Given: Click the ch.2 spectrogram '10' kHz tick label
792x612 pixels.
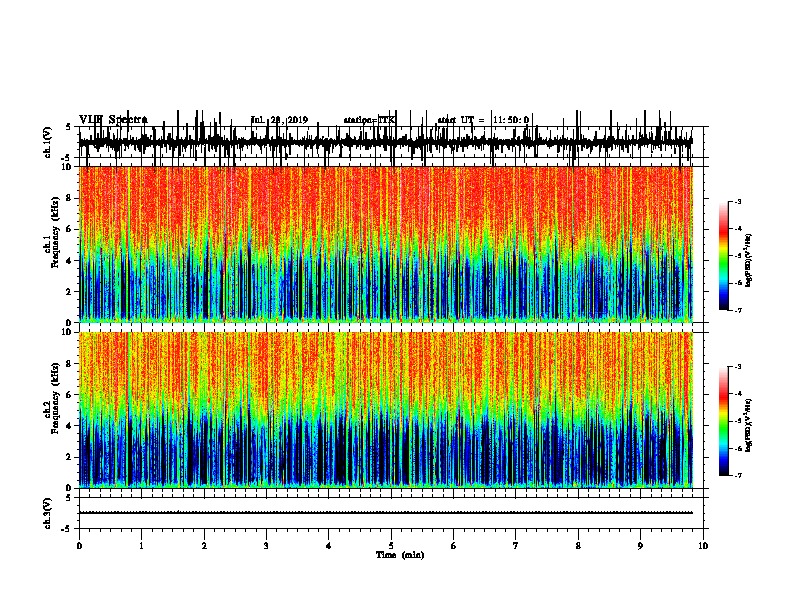Looking at the screenshot, I should tap(68, 332).
